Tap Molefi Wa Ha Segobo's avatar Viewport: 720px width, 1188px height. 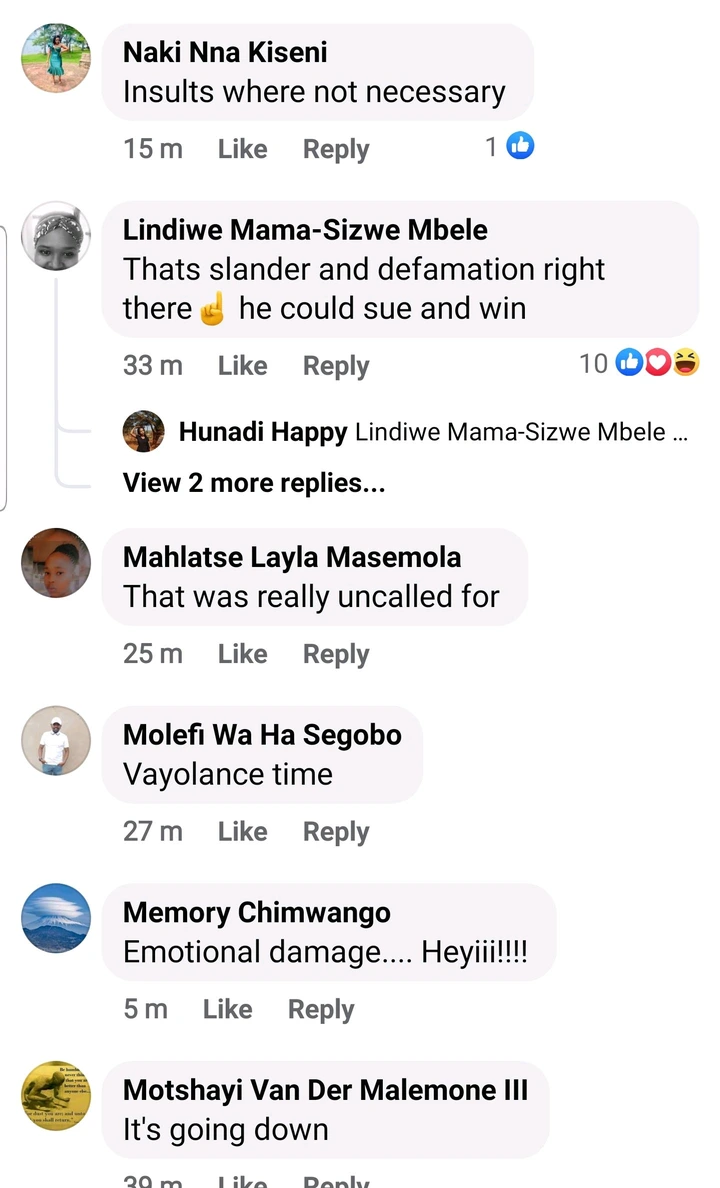tap(56, 741)
